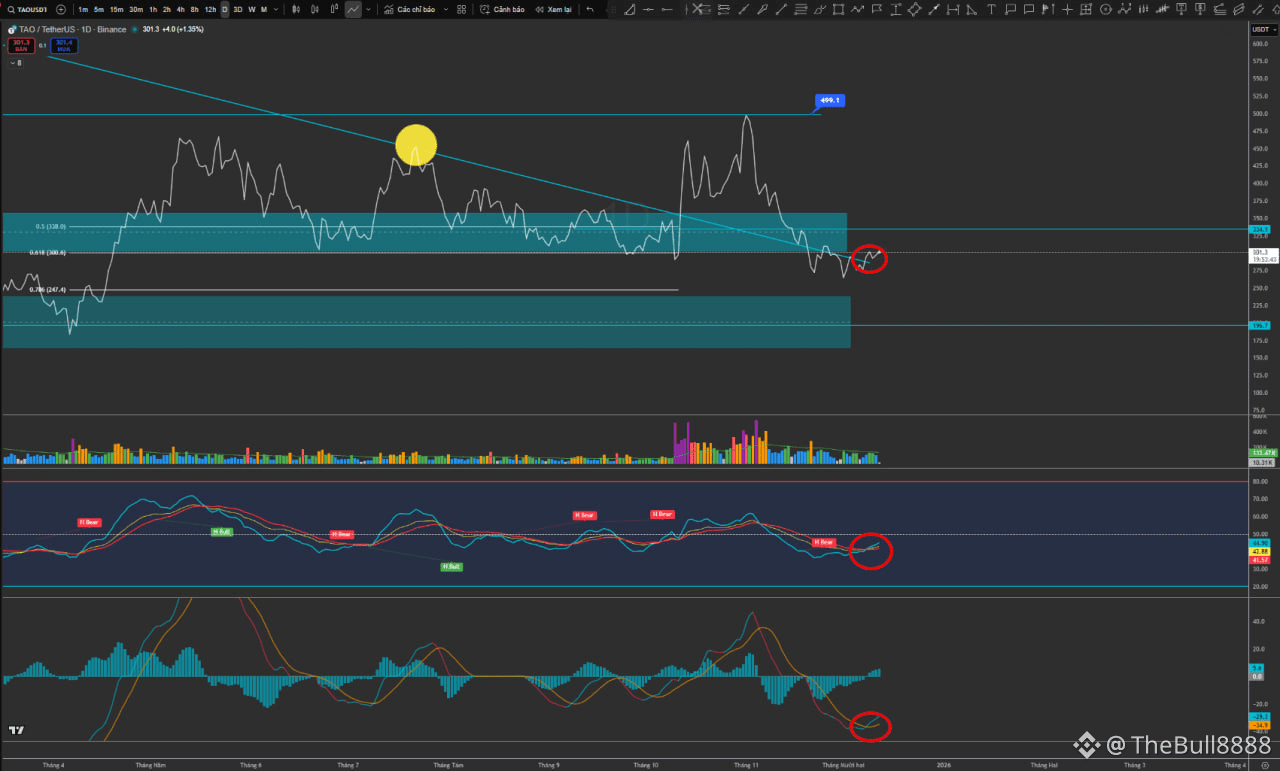Open the timeframe interval dropdown chevron
The width and height of the screenshot is (1280, 771).
pyautogui.click(x=275, y=9)
